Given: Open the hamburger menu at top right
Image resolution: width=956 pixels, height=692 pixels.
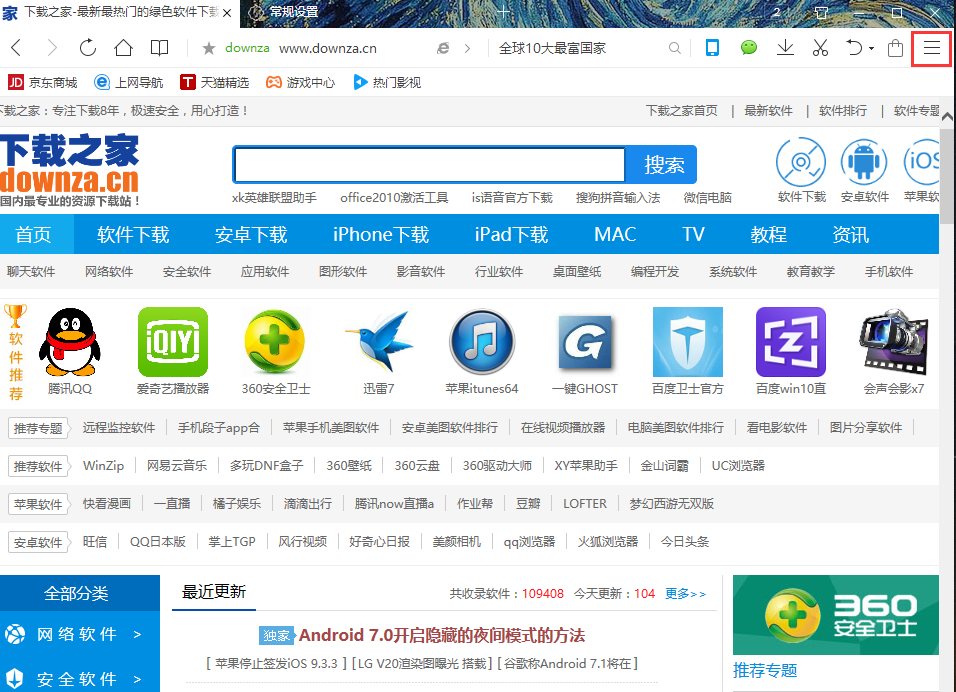Looking at the screenshot, I should tap(931, 47).
